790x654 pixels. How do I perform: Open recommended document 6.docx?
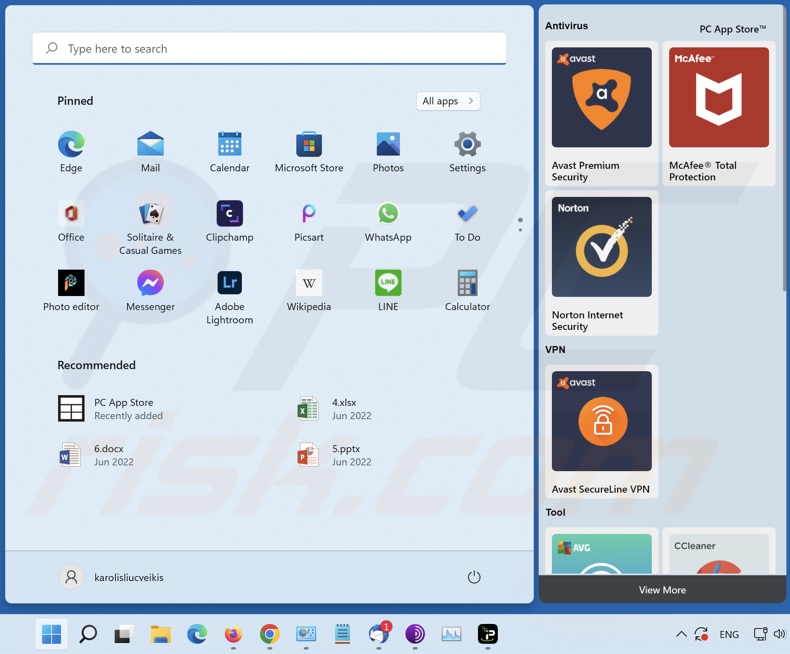pyautogui.click(x=96, y=455)
